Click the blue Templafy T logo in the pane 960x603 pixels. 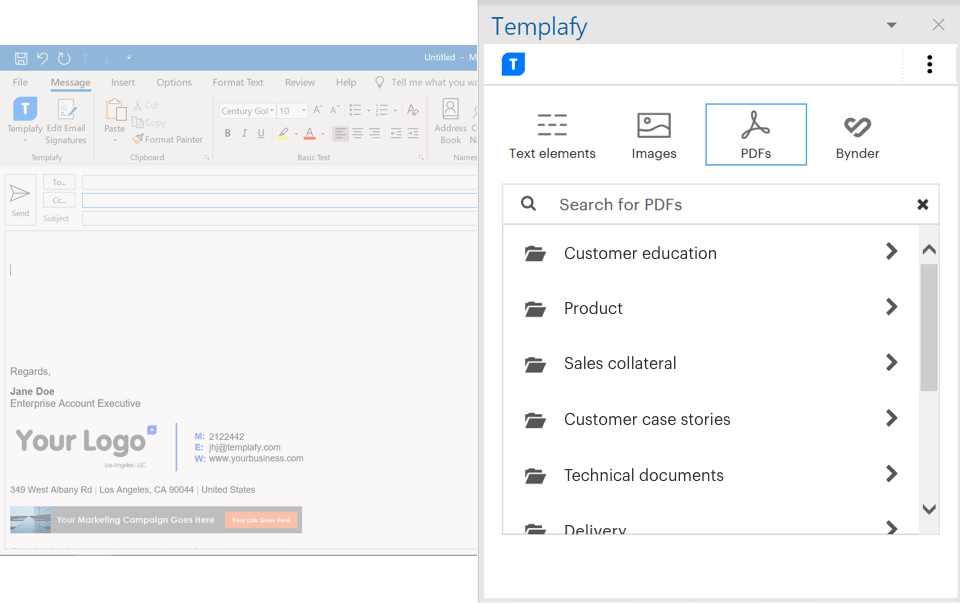[513, 64]
